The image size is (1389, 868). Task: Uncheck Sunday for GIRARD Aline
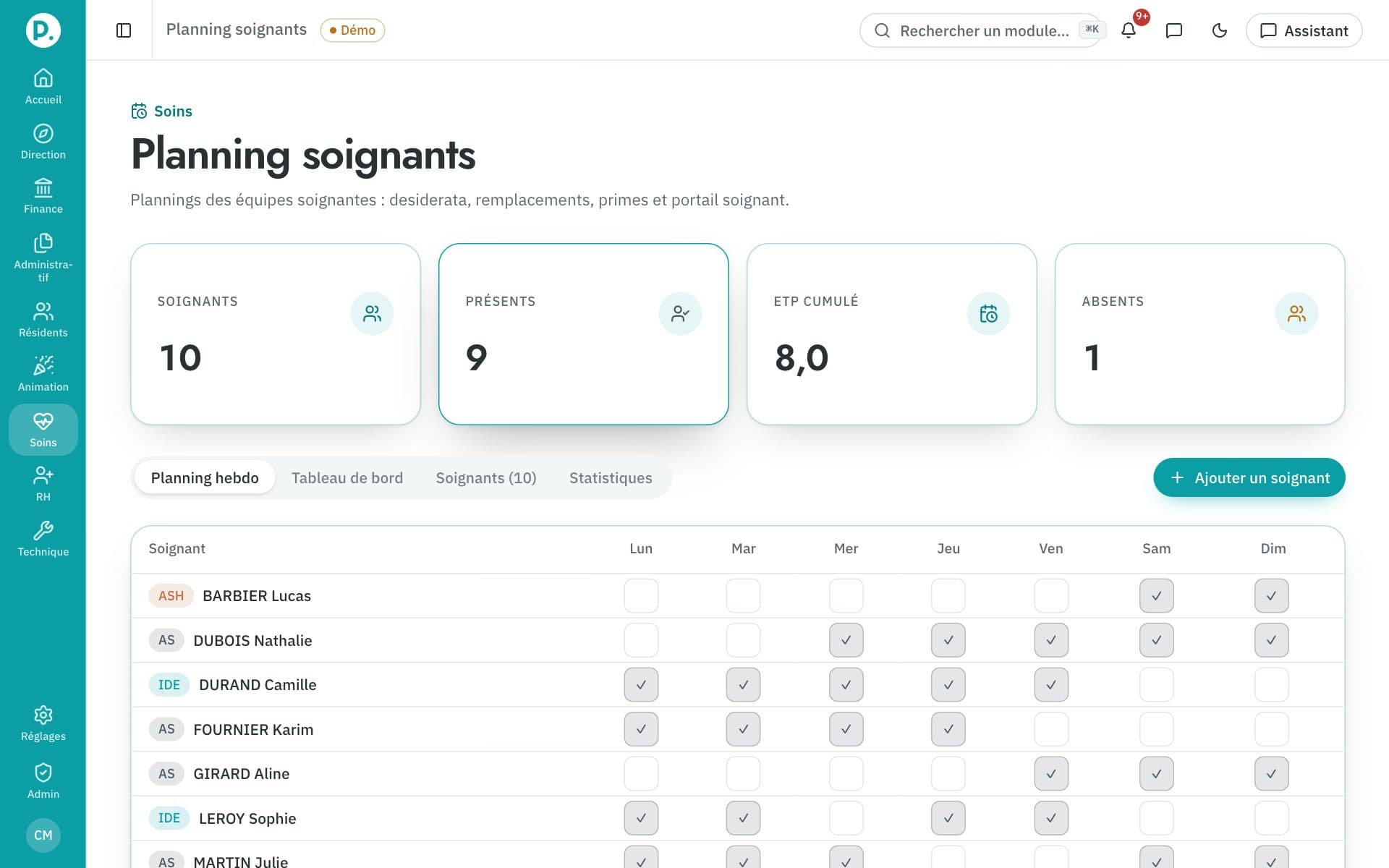pyautogui.click(x=1272, y=774)
